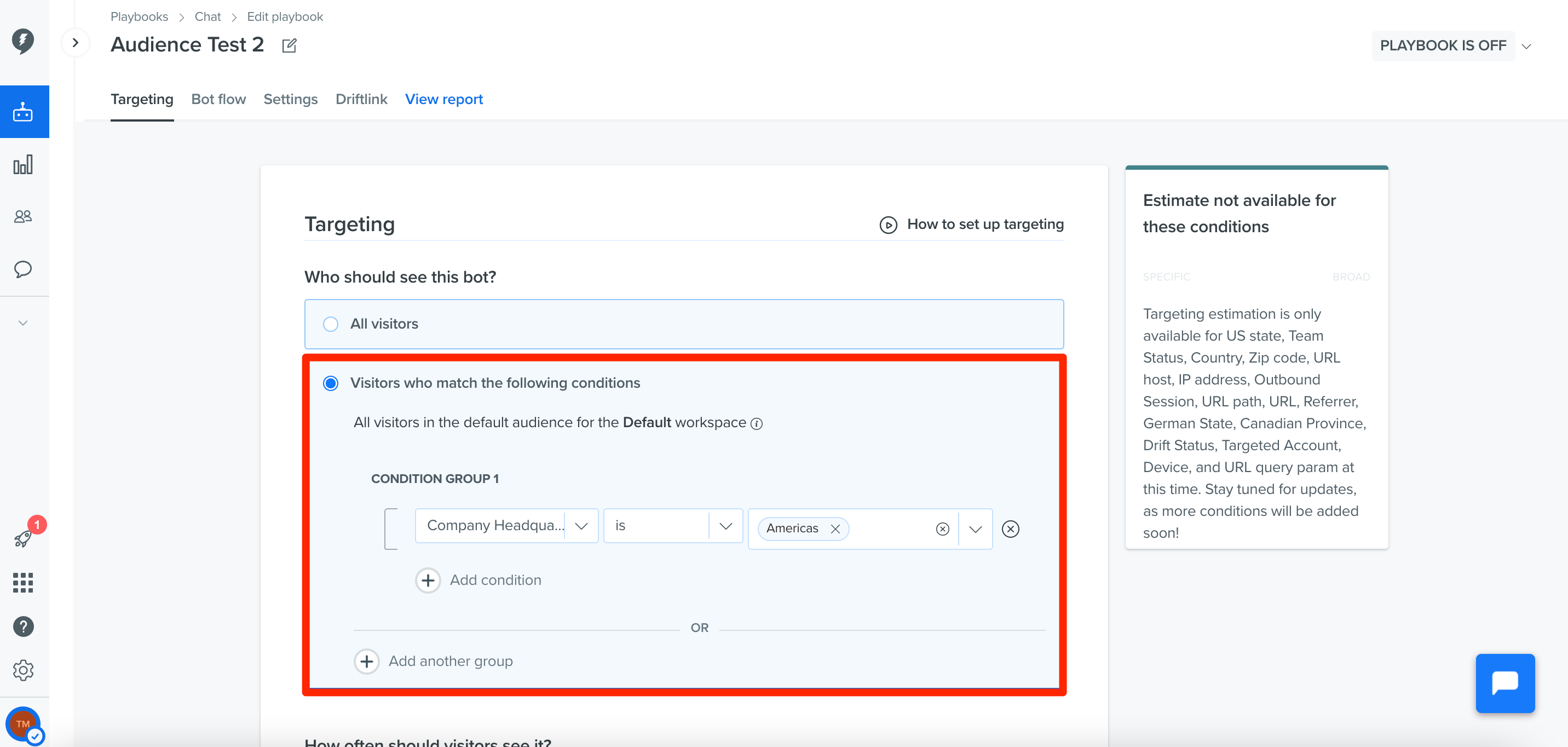
Task: Go to Playbooks breadcrumb
Action: coord(140,16)
